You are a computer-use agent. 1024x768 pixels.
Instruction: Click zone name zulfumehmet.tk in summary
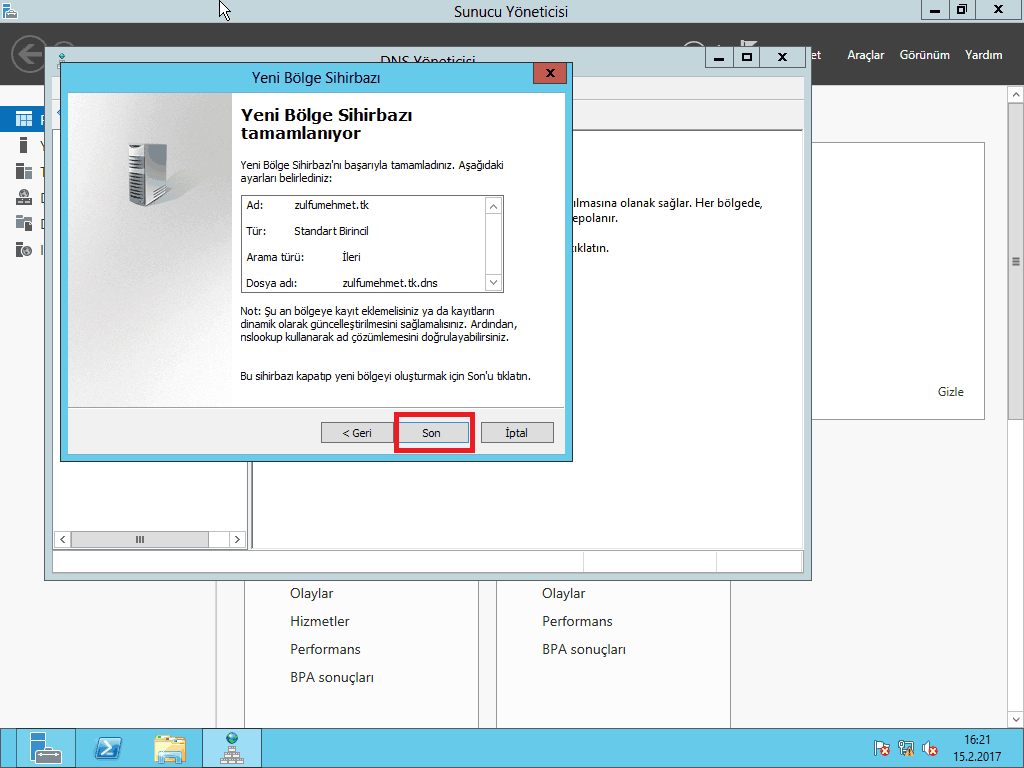(x=331, y=205)
